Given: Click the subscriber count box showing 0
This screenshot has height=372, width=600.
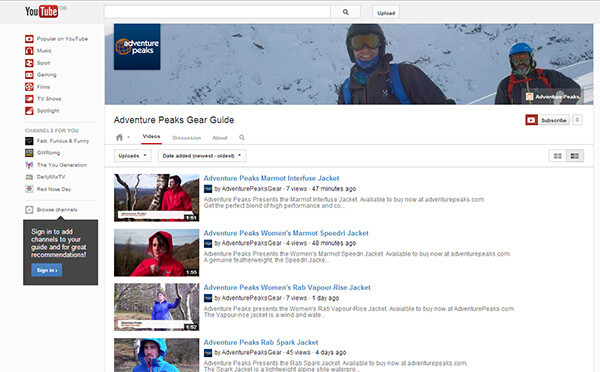Looking at the screenshot, I should (x=577, y=120).
